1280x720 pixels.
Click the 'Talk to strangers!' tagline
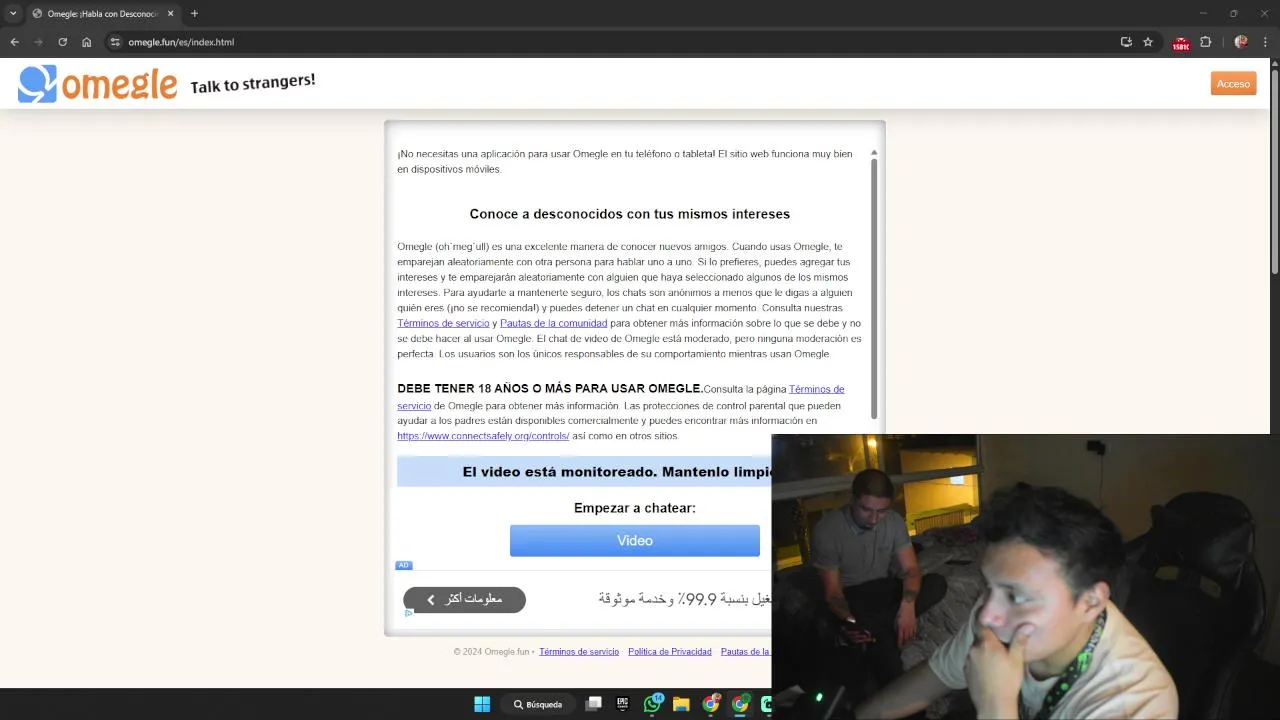click(253, 83)
